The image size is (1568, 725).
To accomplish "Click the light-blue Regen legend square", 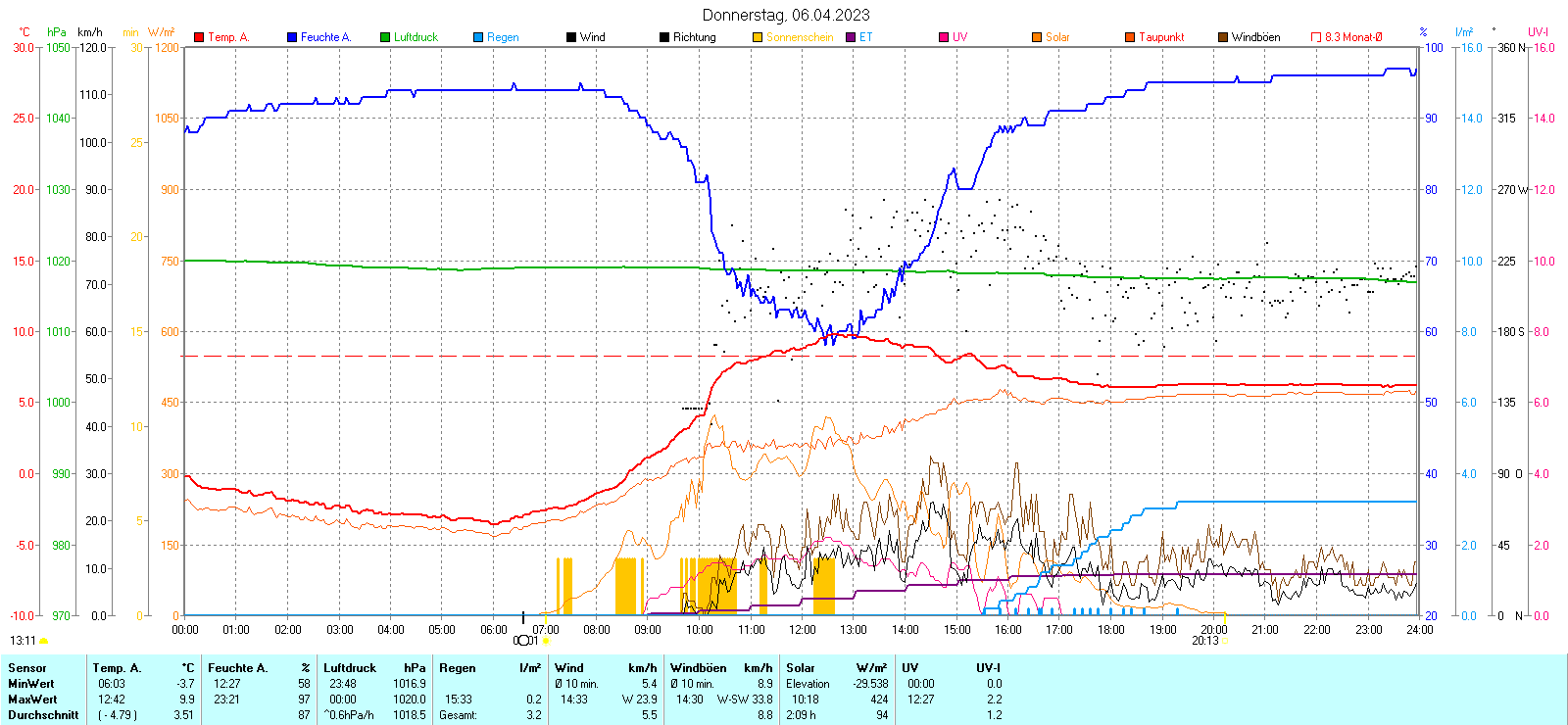I will 478,37.
